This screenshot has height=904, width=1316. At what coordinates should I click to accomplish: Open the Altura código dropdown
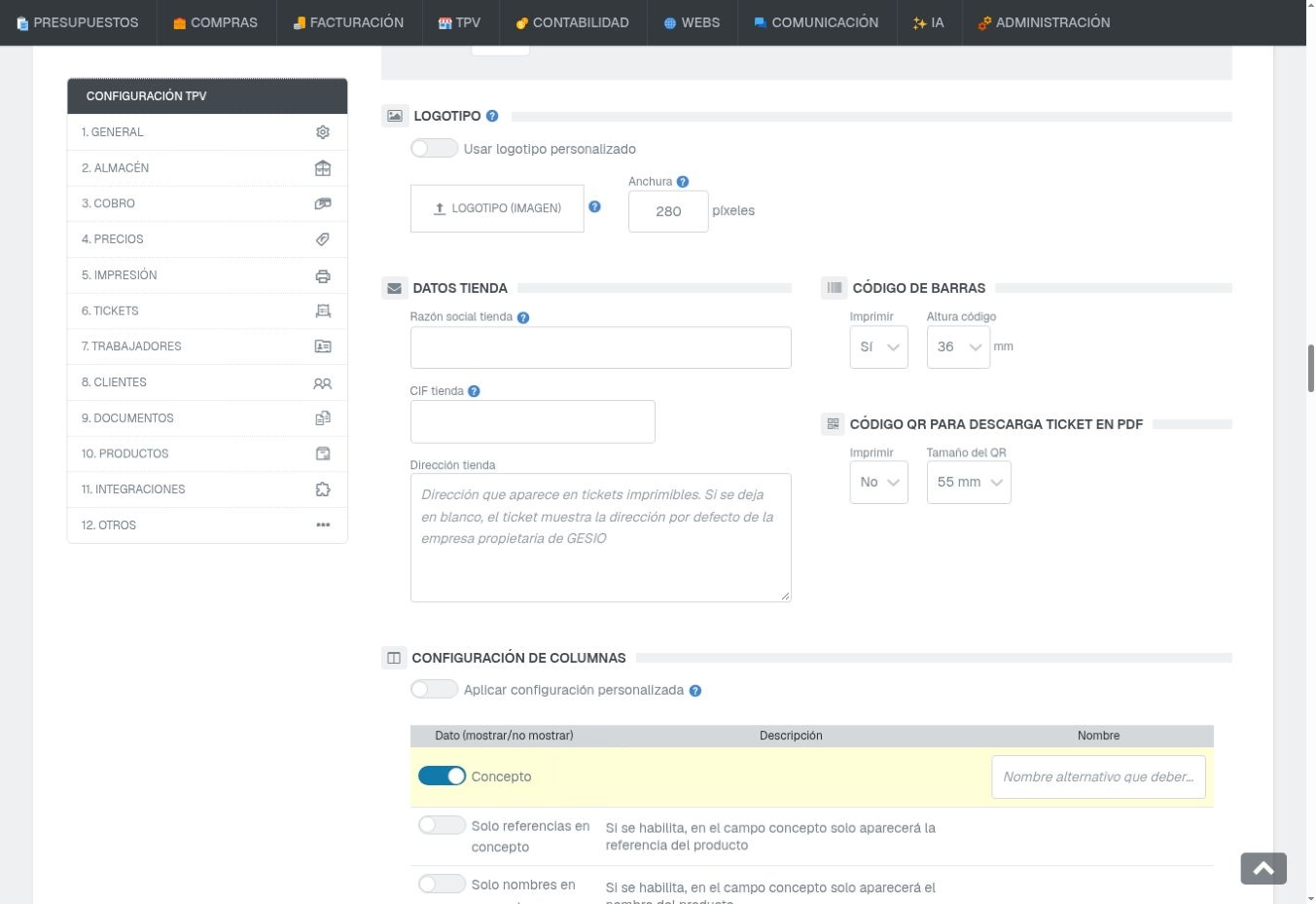pos(958,347)
